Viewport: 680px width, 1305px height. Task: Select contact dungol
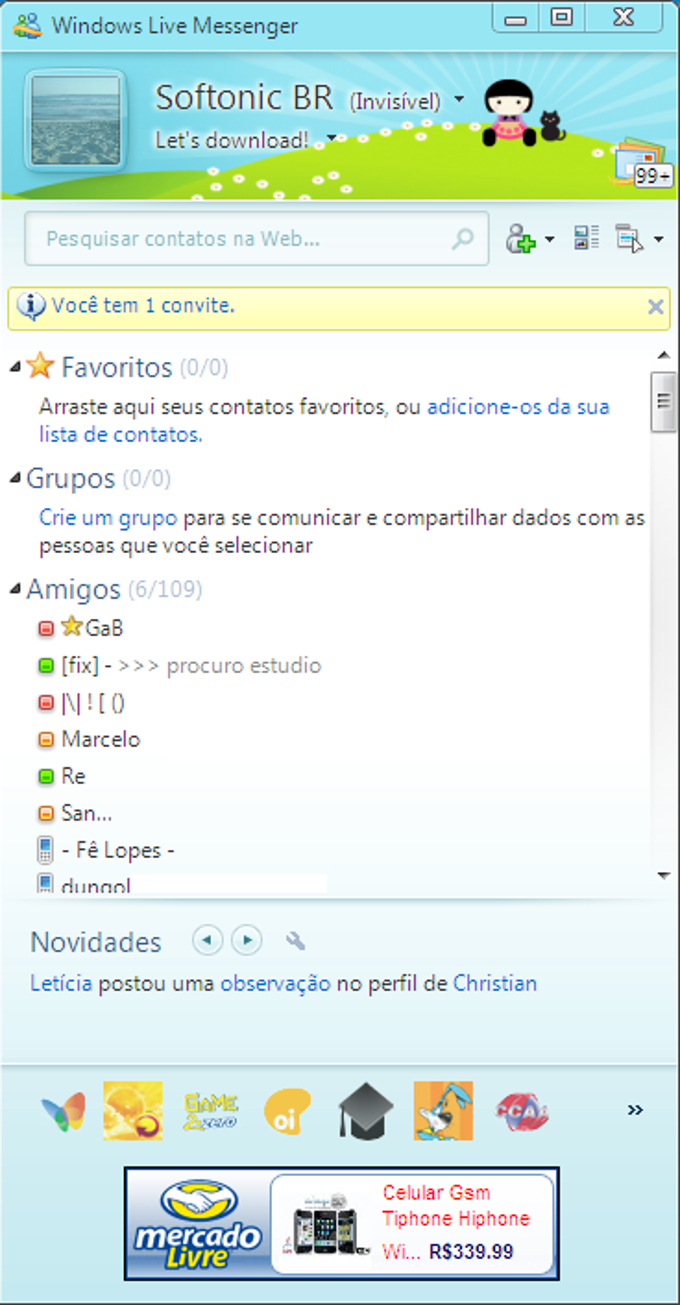click(96, 885)
